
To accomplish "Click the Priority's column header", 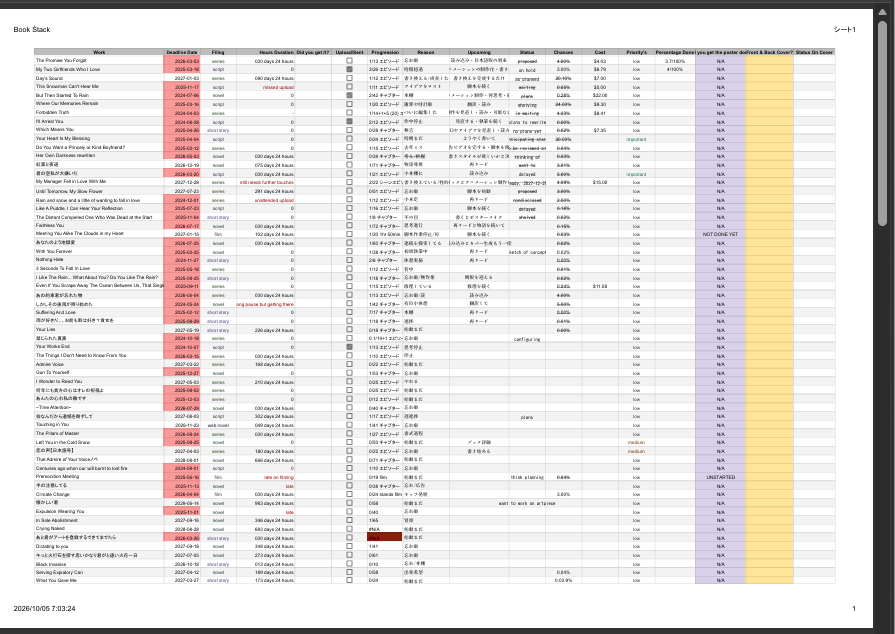I will [636, 52].
